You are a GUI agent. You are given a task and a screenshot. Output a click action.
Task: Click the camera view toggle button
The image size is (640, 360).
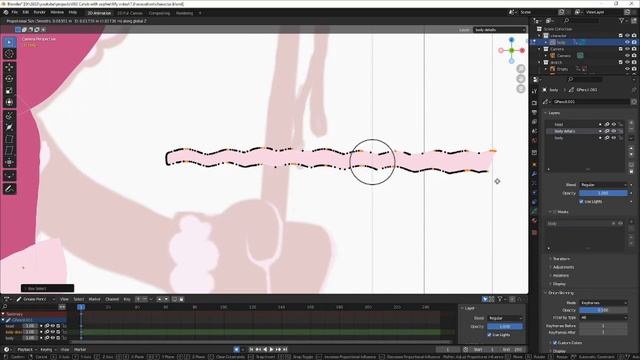click(x=521, y=89)
